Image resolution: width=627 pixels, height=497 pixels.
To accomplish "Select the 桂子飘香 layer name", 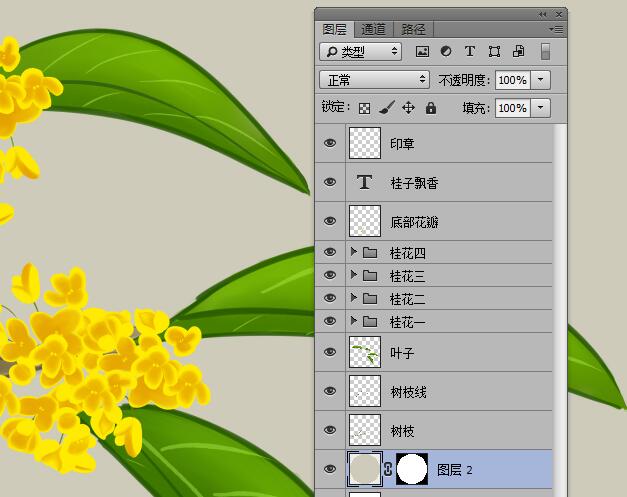I will pyautogui.click(x=414, y=183).
